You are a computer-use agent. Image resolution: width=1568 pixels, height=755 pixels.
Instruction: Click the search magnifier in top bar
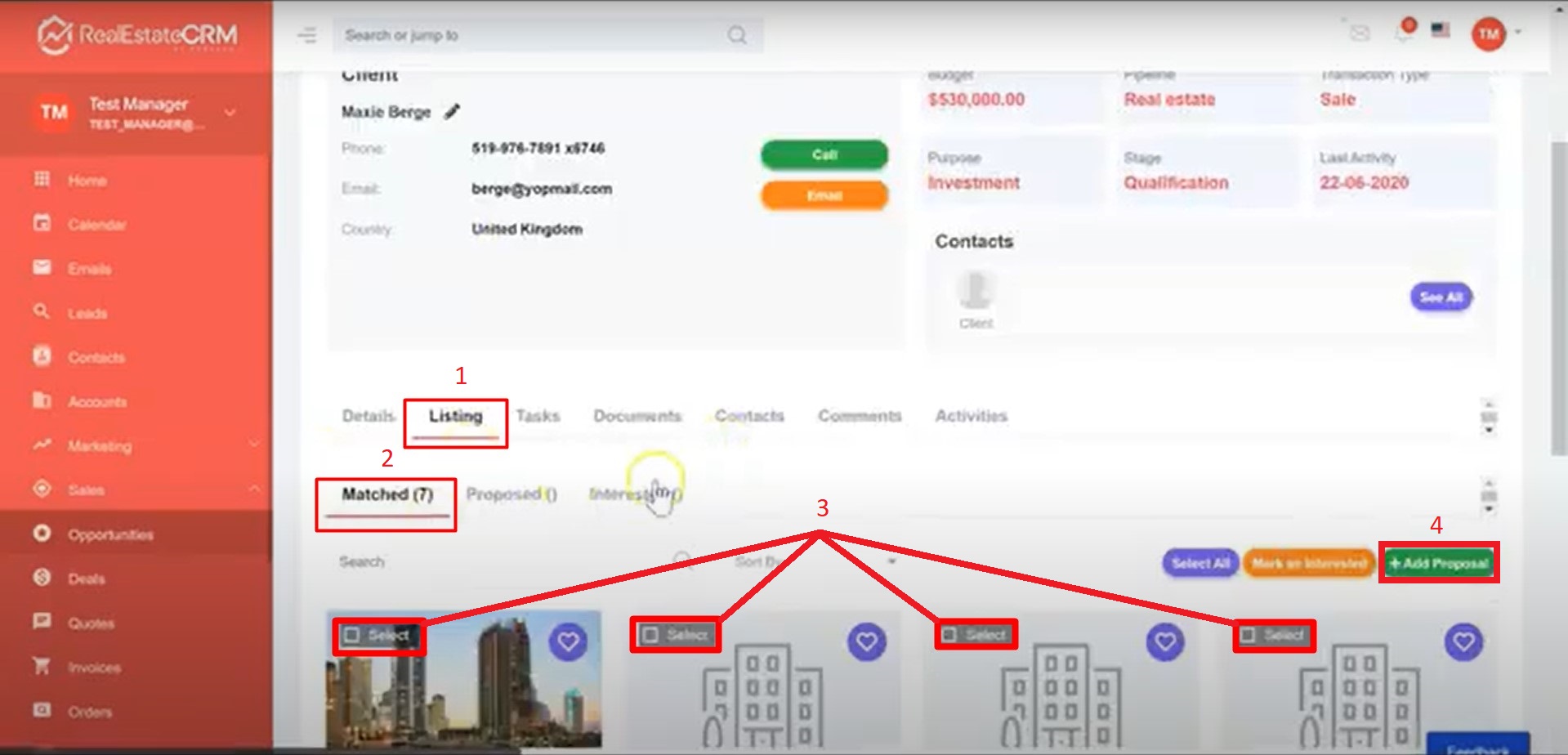[x=737, y=35]
